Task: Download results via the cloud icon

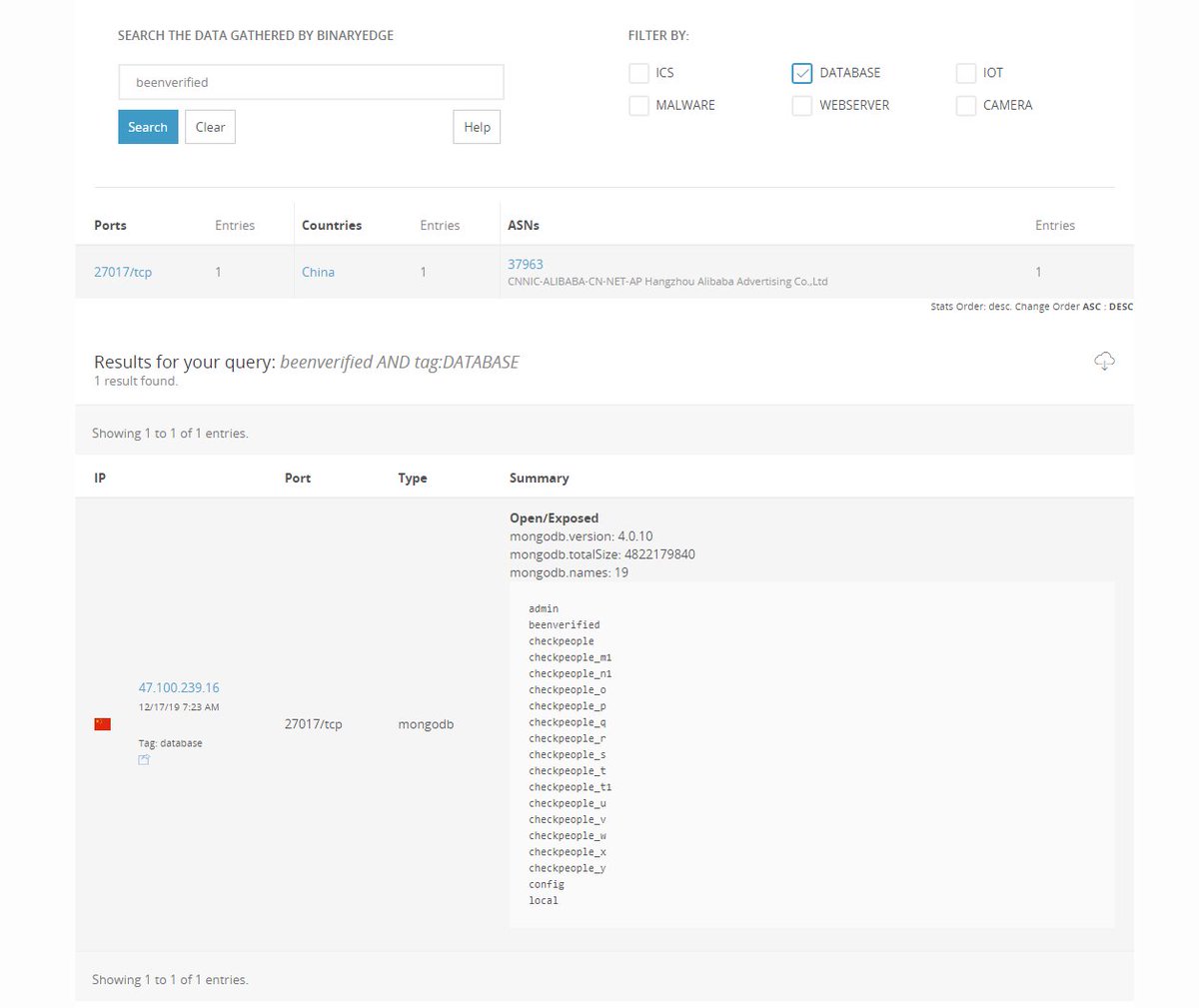Action: [x=1104, y=362]
